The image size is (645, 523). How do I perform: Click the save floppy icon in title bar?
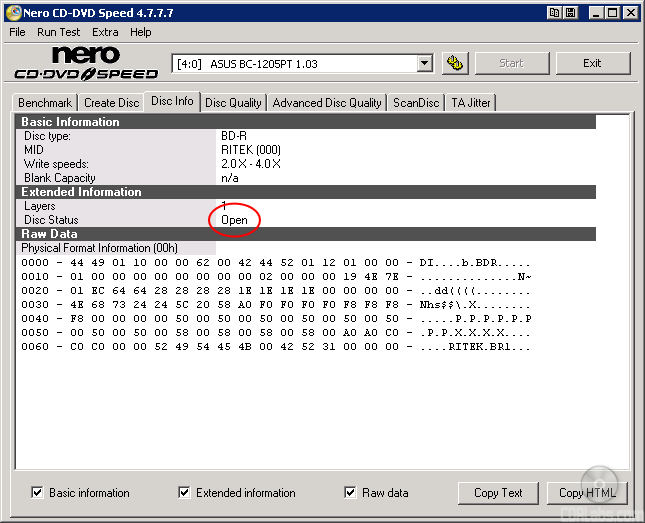click(x=570, y=12)
